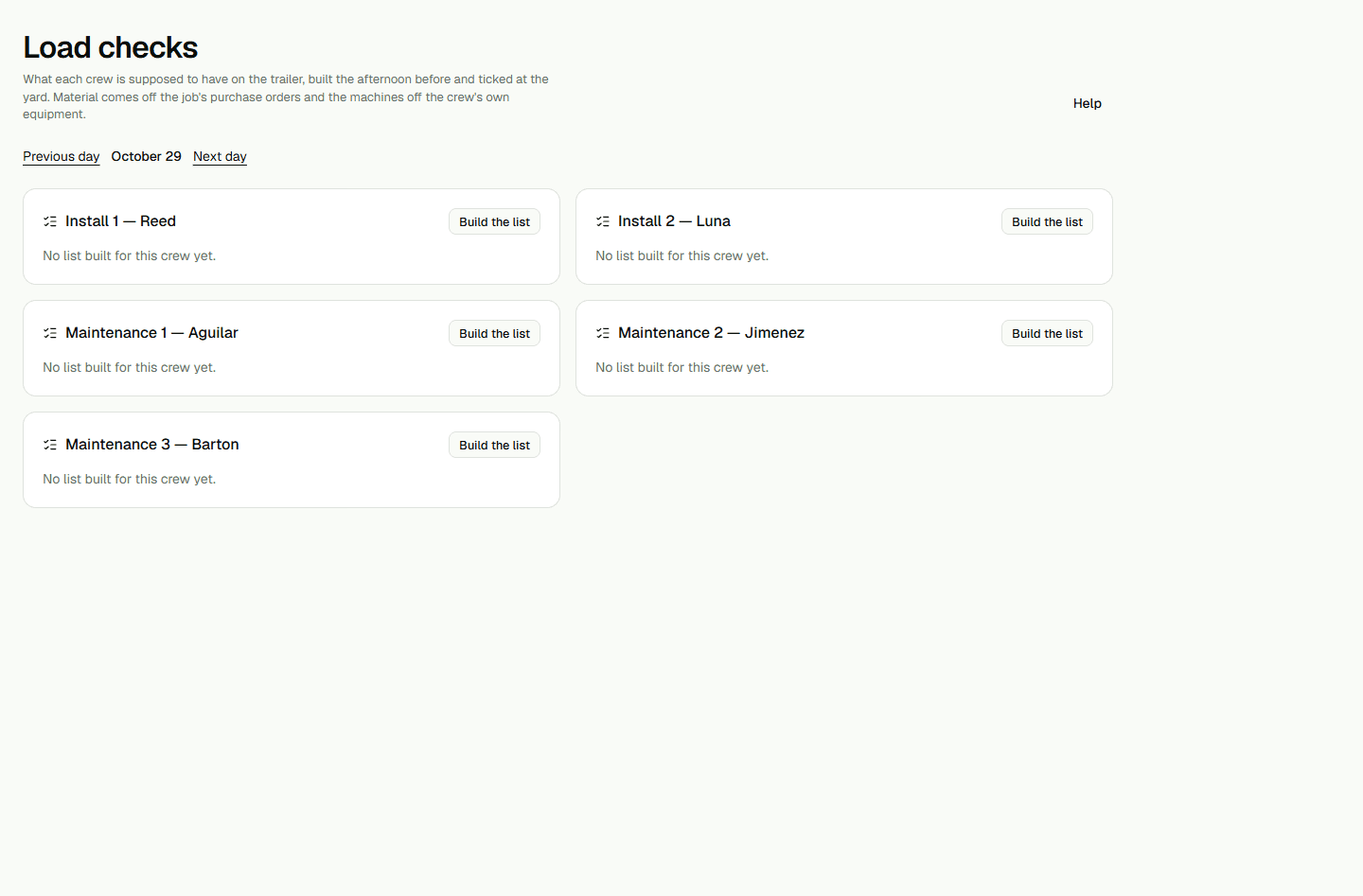Build the list for Maintenance 1 — Aguilar
This screenshot has height=896, width=1363.
[x=494, y=333]
